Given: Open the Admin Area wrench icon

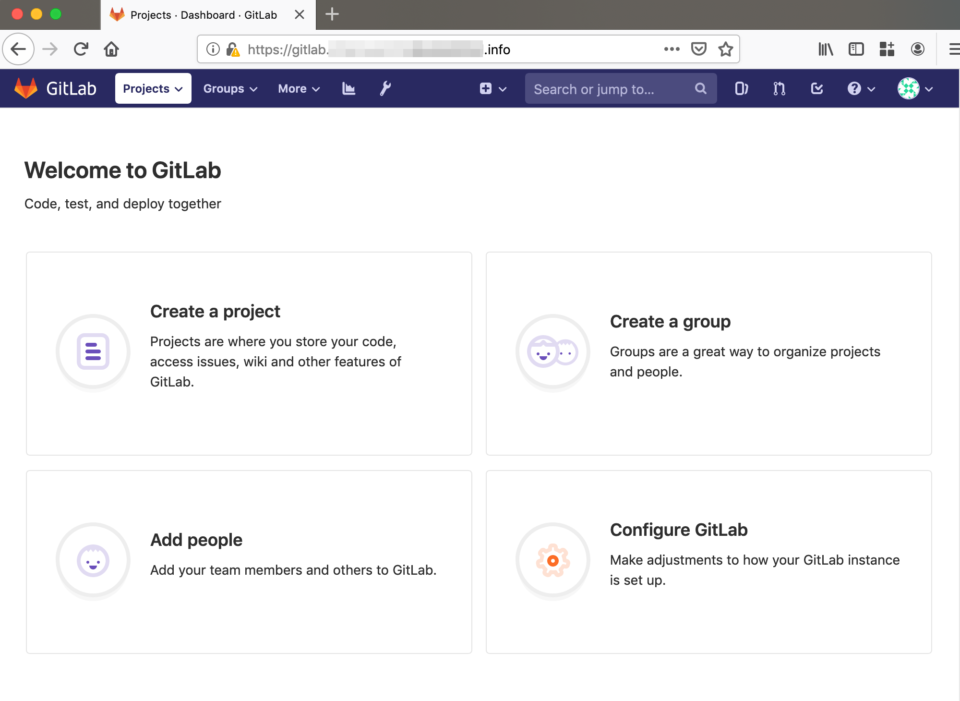Looking at the screenshot, I should (x=385, y=88).
